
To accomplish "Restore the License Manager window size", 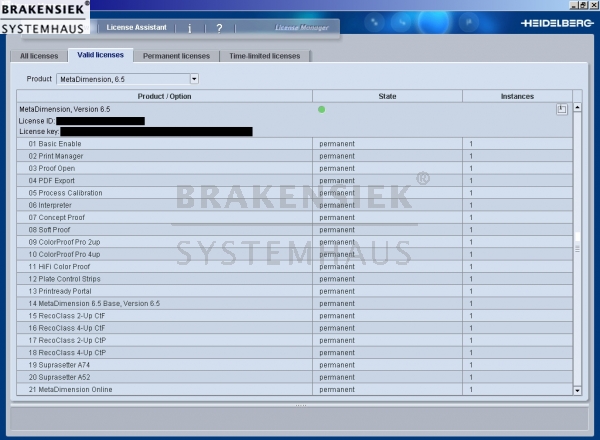I will [x=583, y=5].
